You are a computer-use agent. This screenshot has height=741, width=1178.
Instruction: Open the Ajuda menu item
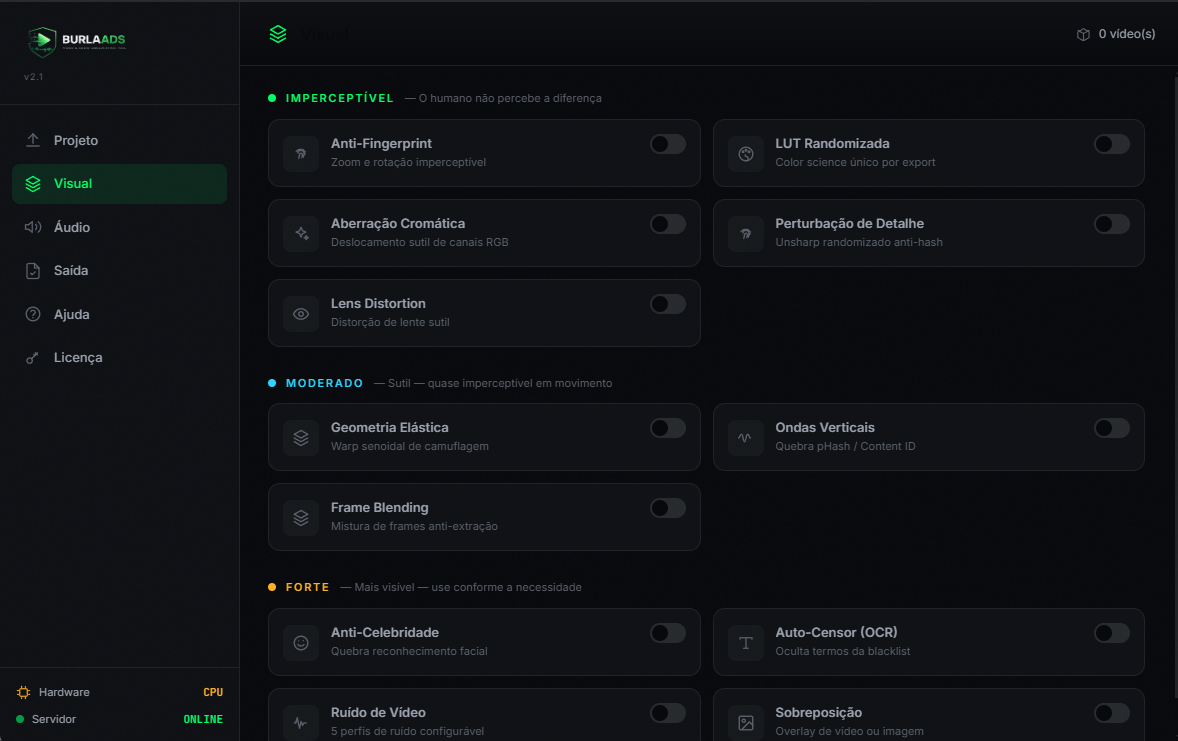point(119,315)
